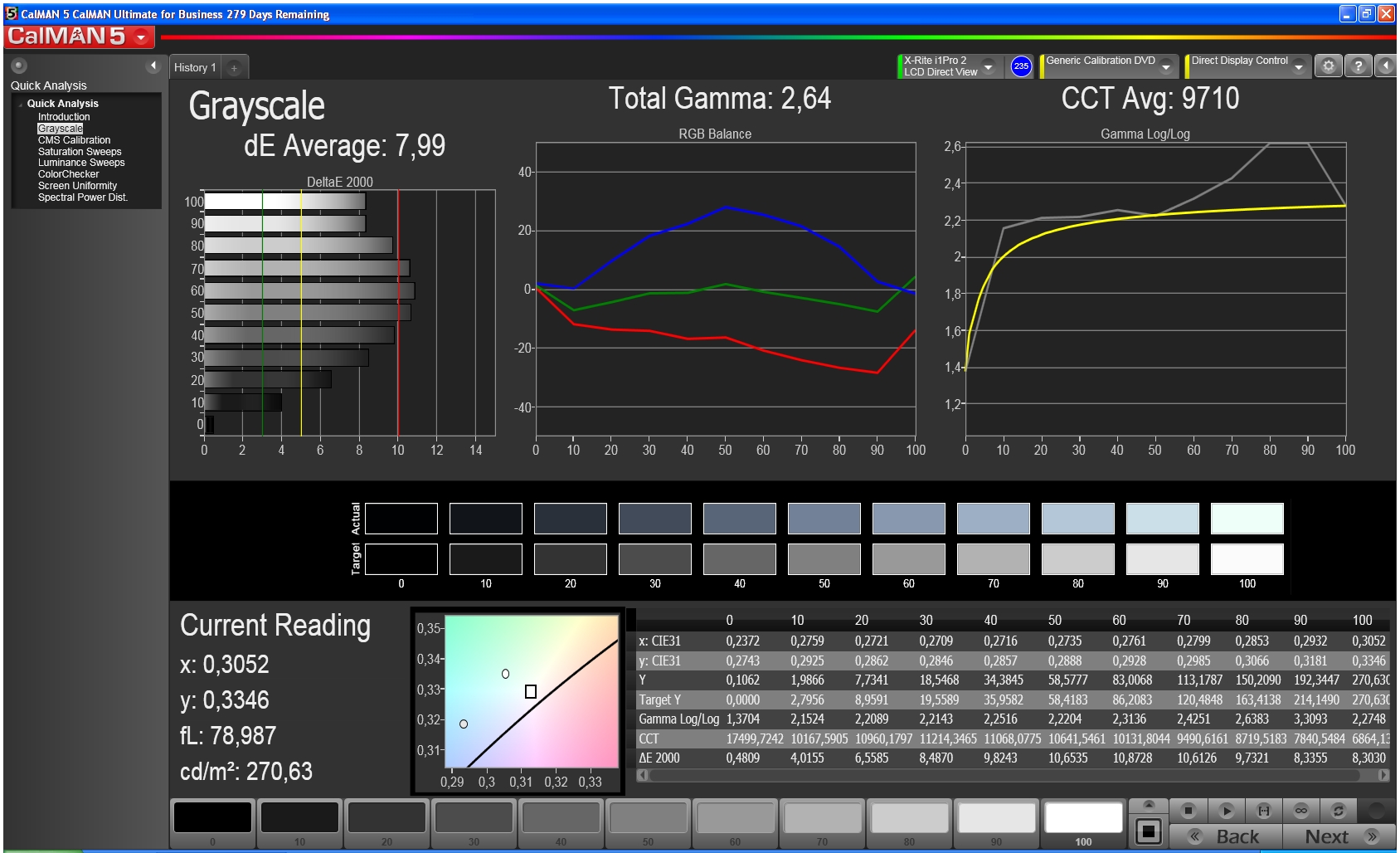
Task: Click the 100 bar in DeltaE 2000 chart
Action: 285,202
